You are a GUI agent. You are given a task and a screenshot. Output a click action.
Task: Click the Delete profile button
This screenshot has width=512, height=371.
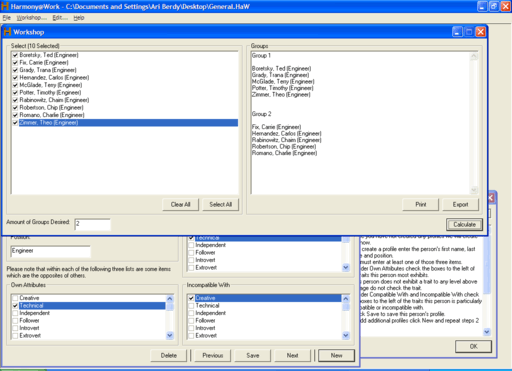click(169, 355)
